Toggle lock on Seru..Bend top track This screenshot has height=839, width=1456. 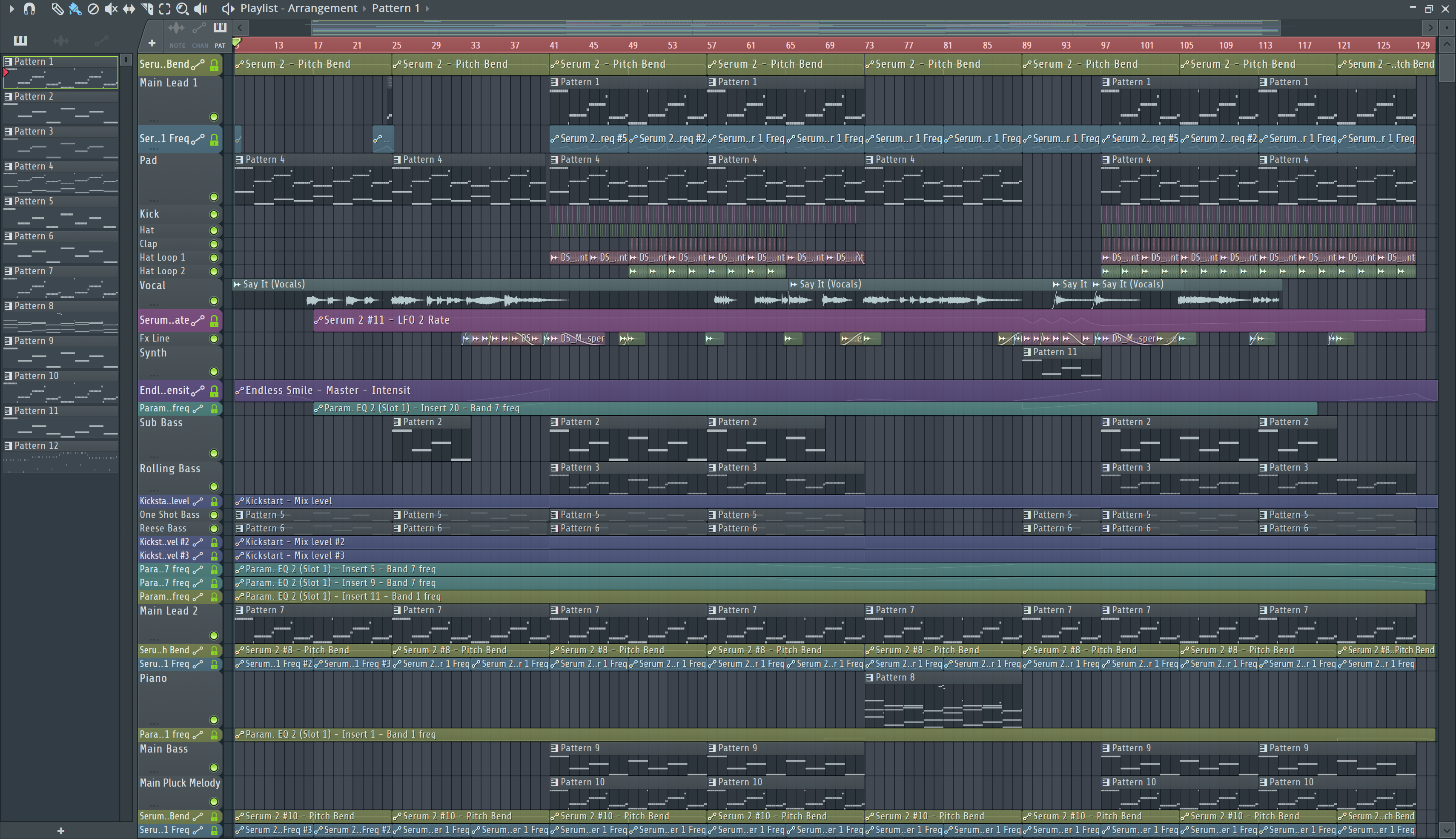[x=214, y=65]
